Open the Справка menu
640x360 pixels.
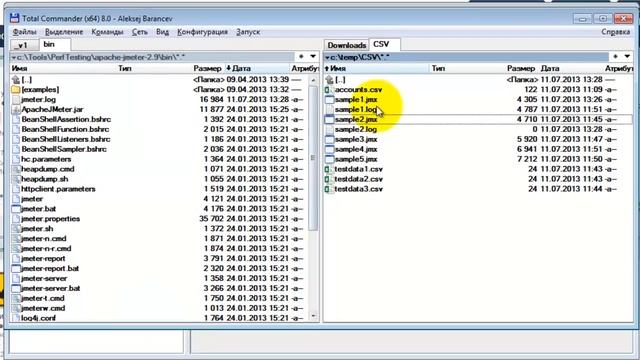click(x=615, y=32)
